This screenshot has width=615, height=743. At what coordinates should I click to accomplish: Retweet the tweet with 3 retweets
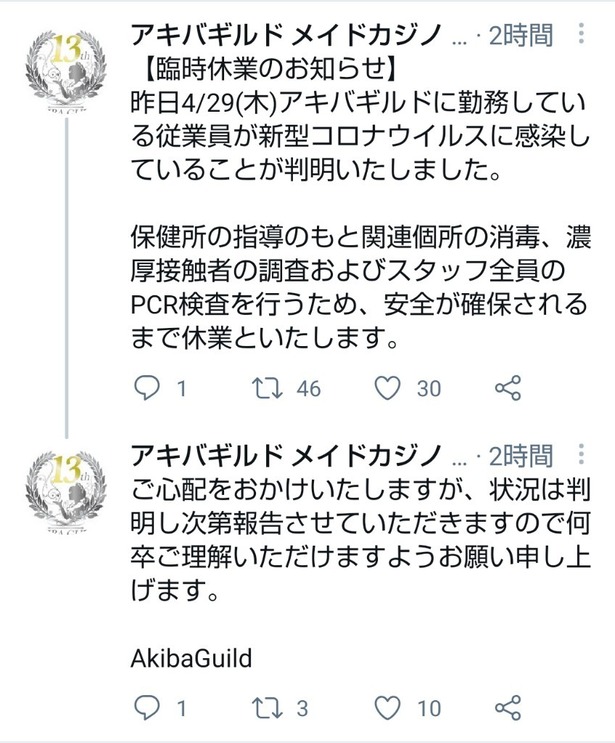264,709
